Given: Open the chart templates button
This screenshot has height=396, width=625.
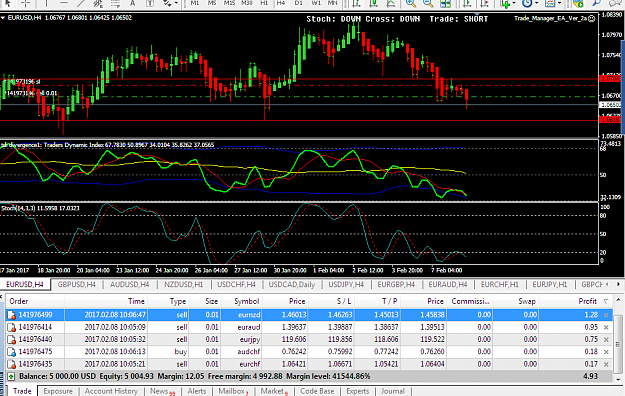Looking at the screenshot, I should 550,3.
